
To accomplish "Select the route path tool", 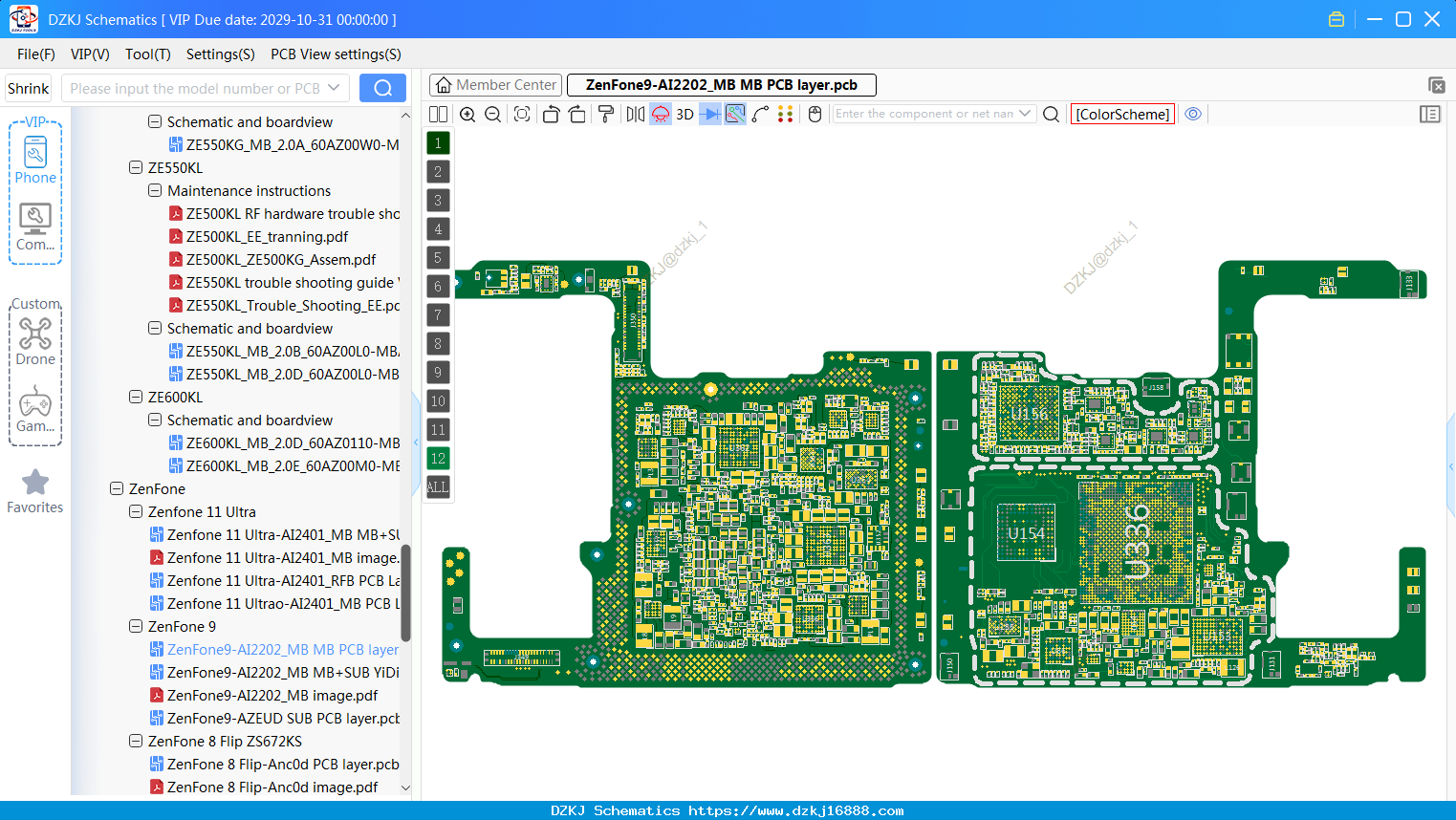I will pyautogui.click(x=760, y=115).
